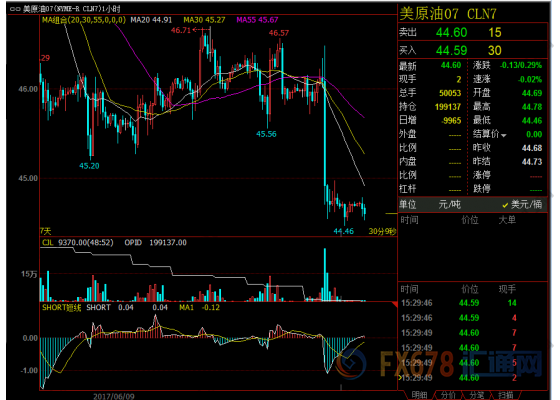Screen dimensions: 560x400
Task: Click the tallest cyan volume spike bar
Action: [325, 274]
